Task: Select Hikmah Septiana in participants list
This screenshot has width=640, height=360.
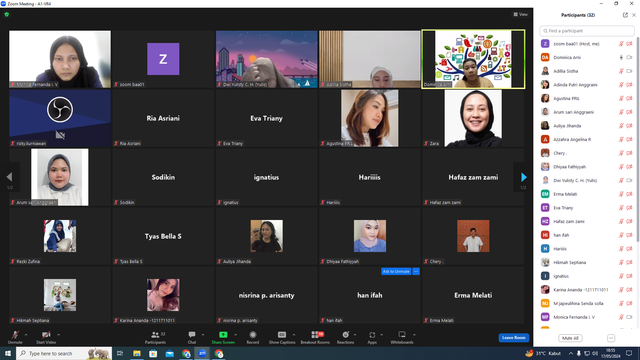Action: pyautogui.click(x=587, y=262)
